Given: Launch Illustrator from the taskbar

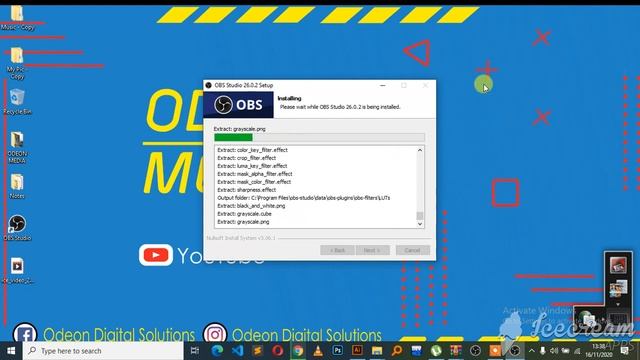Looking at the screenshot, I should pyautogui.click(x=357, y=350).
